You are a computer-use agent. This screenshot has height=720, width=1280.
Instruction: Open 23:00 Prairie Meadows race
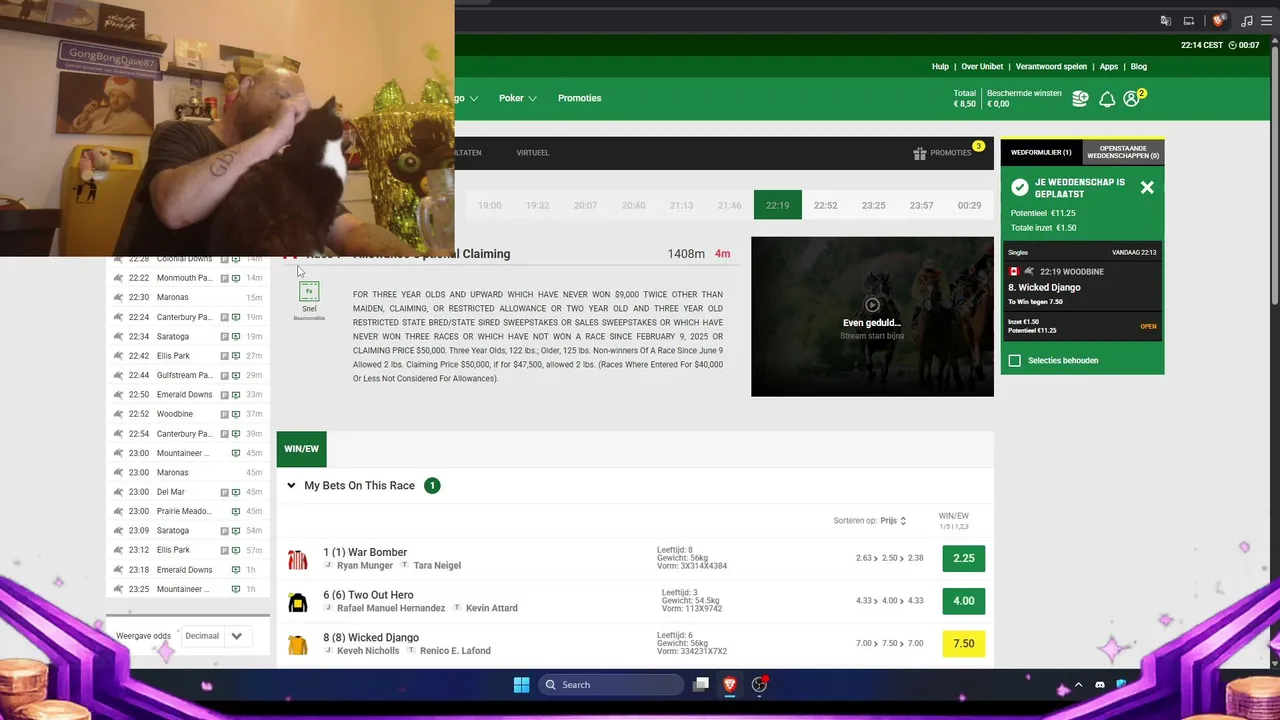188,511
